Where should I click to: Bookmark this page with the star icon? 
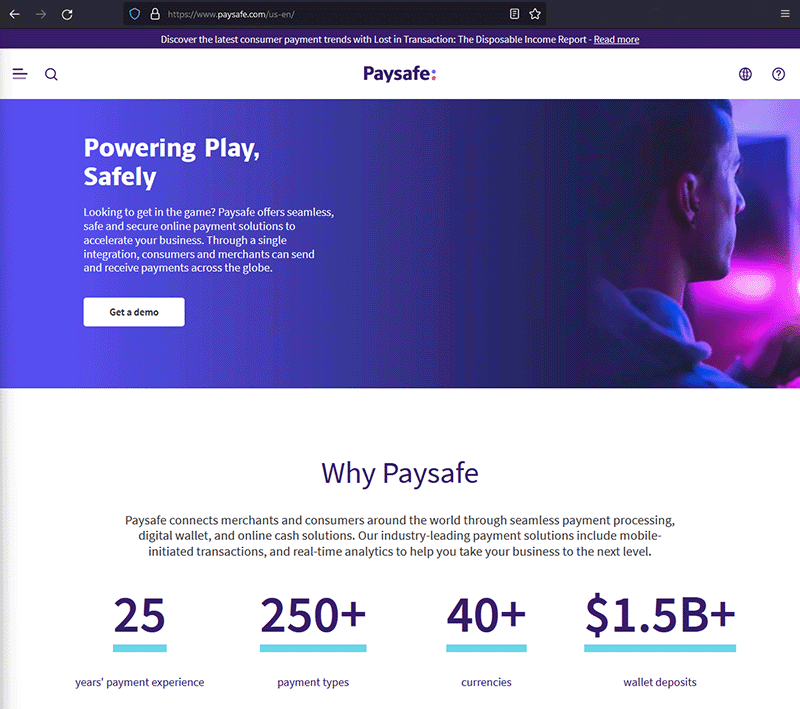[534, 14]
